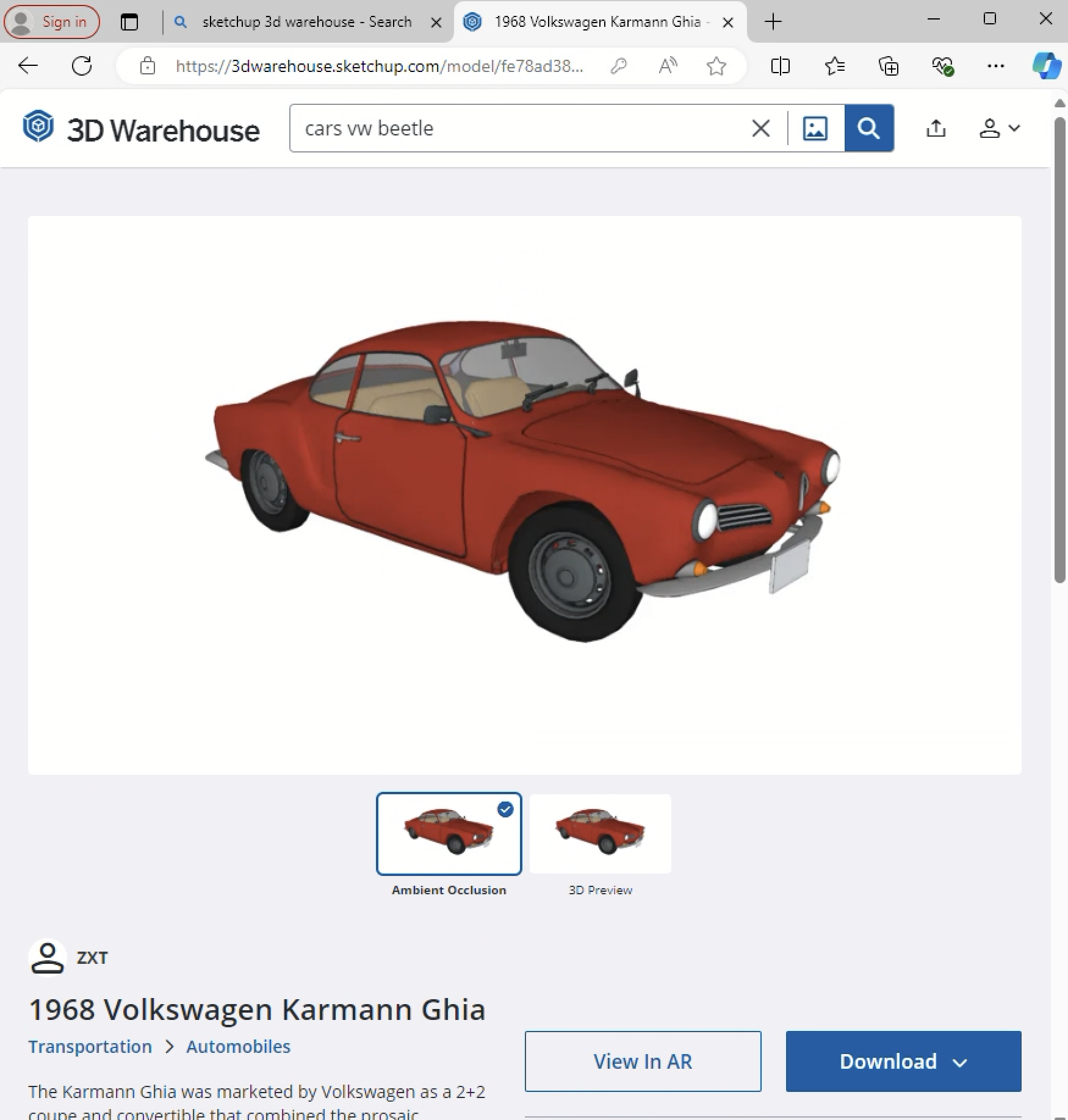Open image search via picture icon
This screenshot has height=1120, width=1068.
click(x=815, y=128)
